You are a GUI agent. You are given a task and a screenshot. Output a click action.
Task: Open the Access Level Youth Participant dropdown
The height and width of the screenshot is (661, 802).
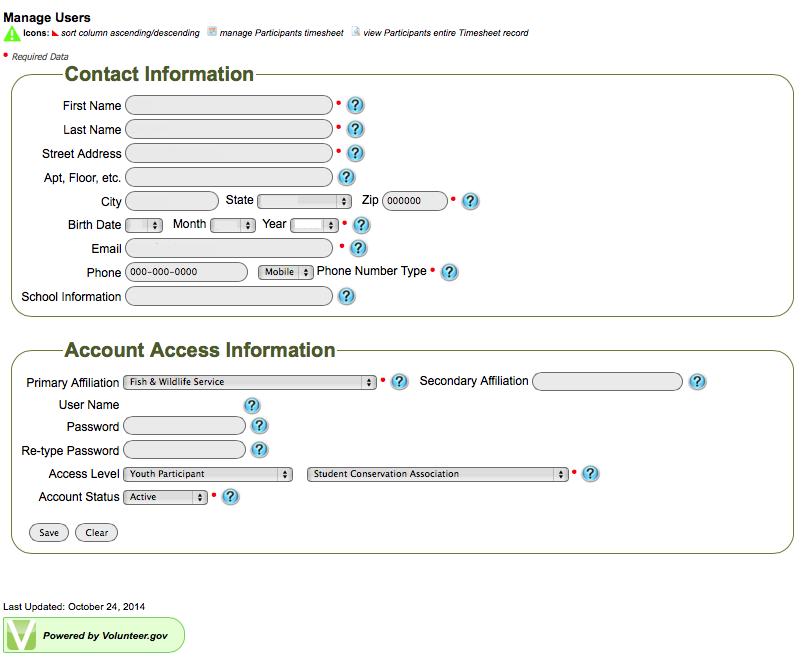(x=208, y=474)
